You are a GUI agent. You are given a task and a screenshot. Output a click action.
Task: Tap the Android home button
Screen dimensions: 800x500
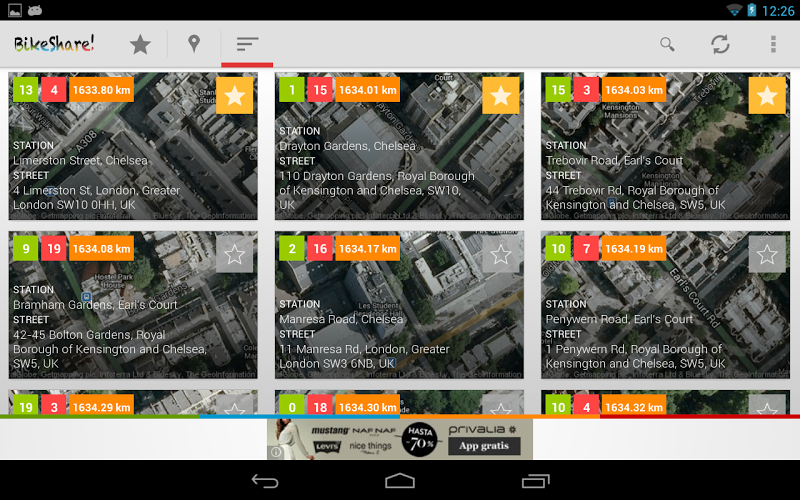[400, 481]
